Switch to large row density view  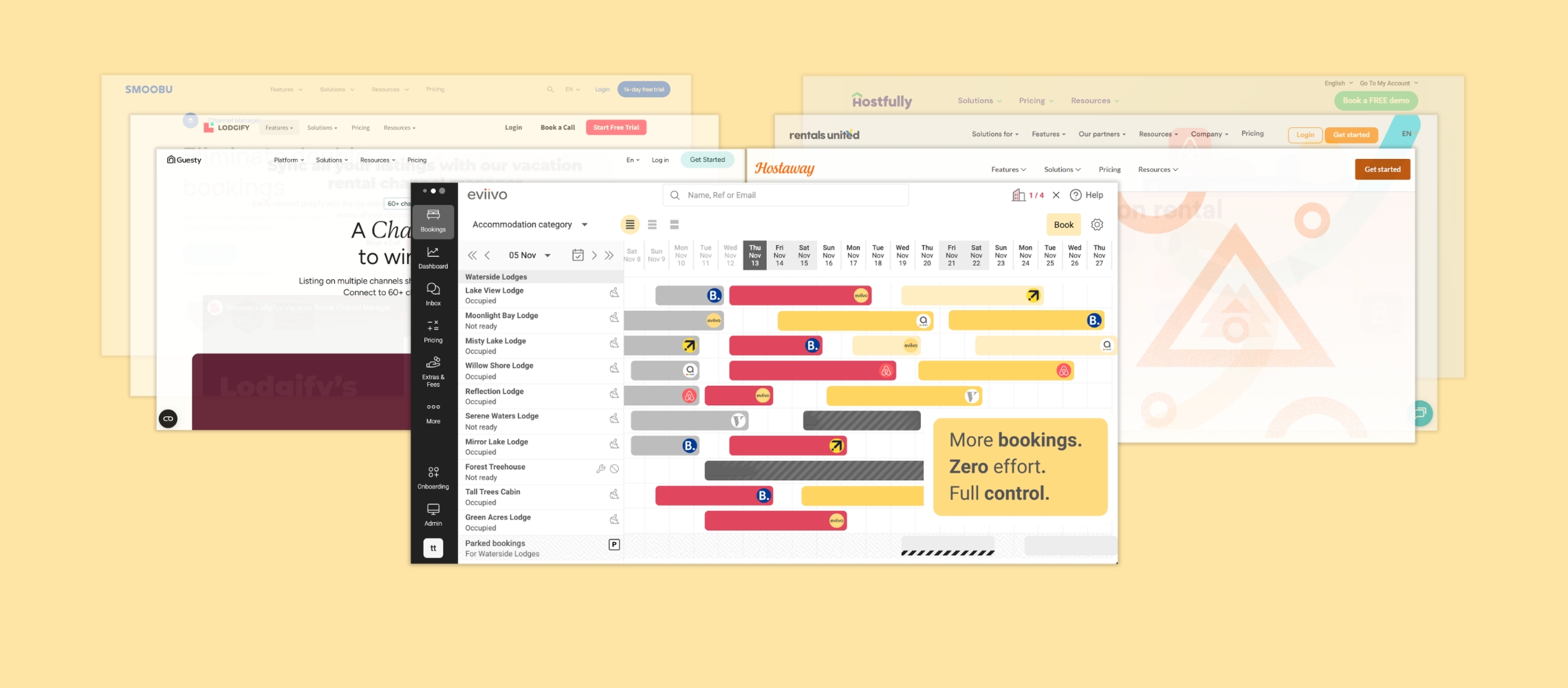click(x=674, y=225)
